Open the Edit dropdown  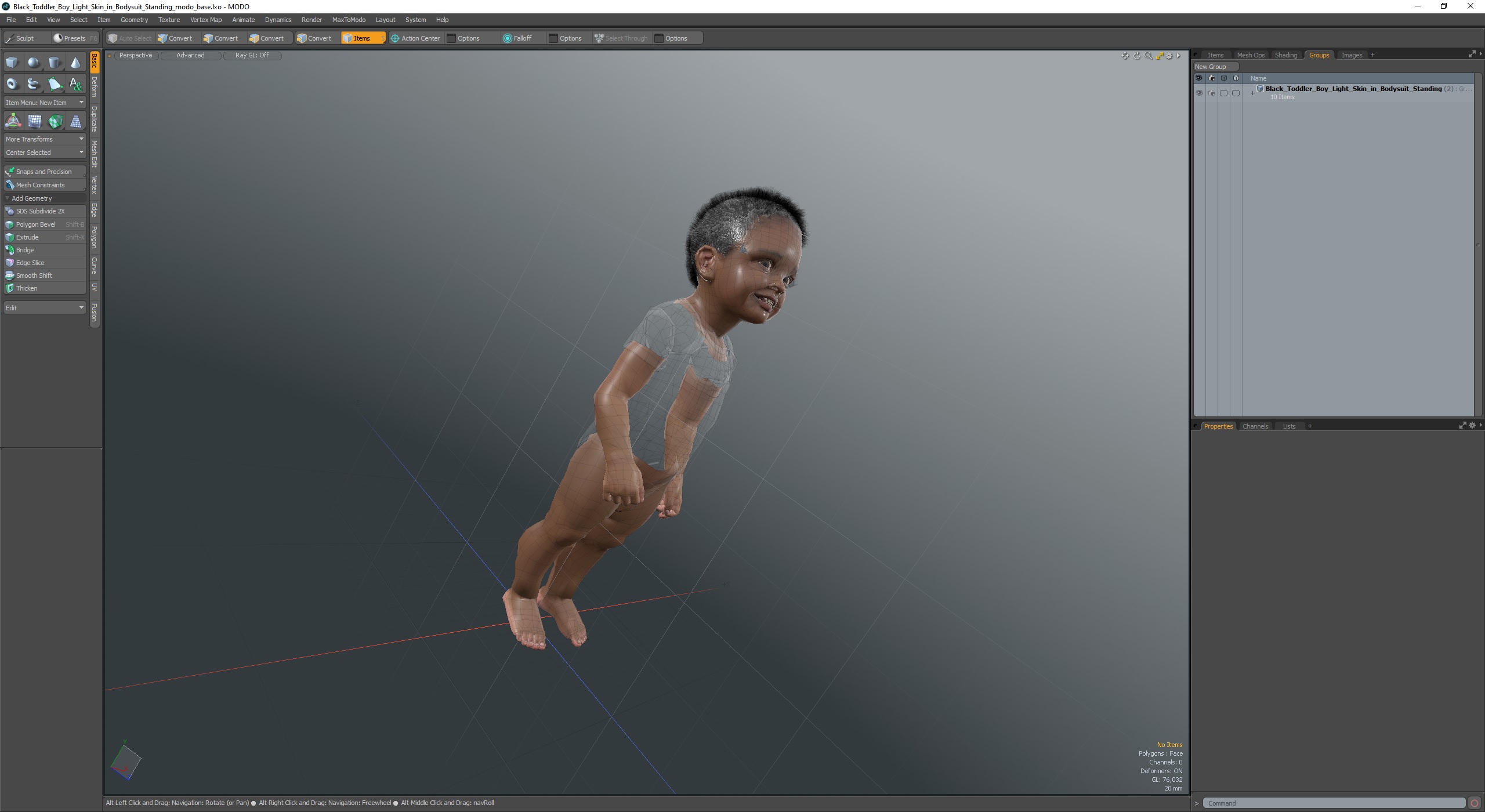(x=45, y=307)
